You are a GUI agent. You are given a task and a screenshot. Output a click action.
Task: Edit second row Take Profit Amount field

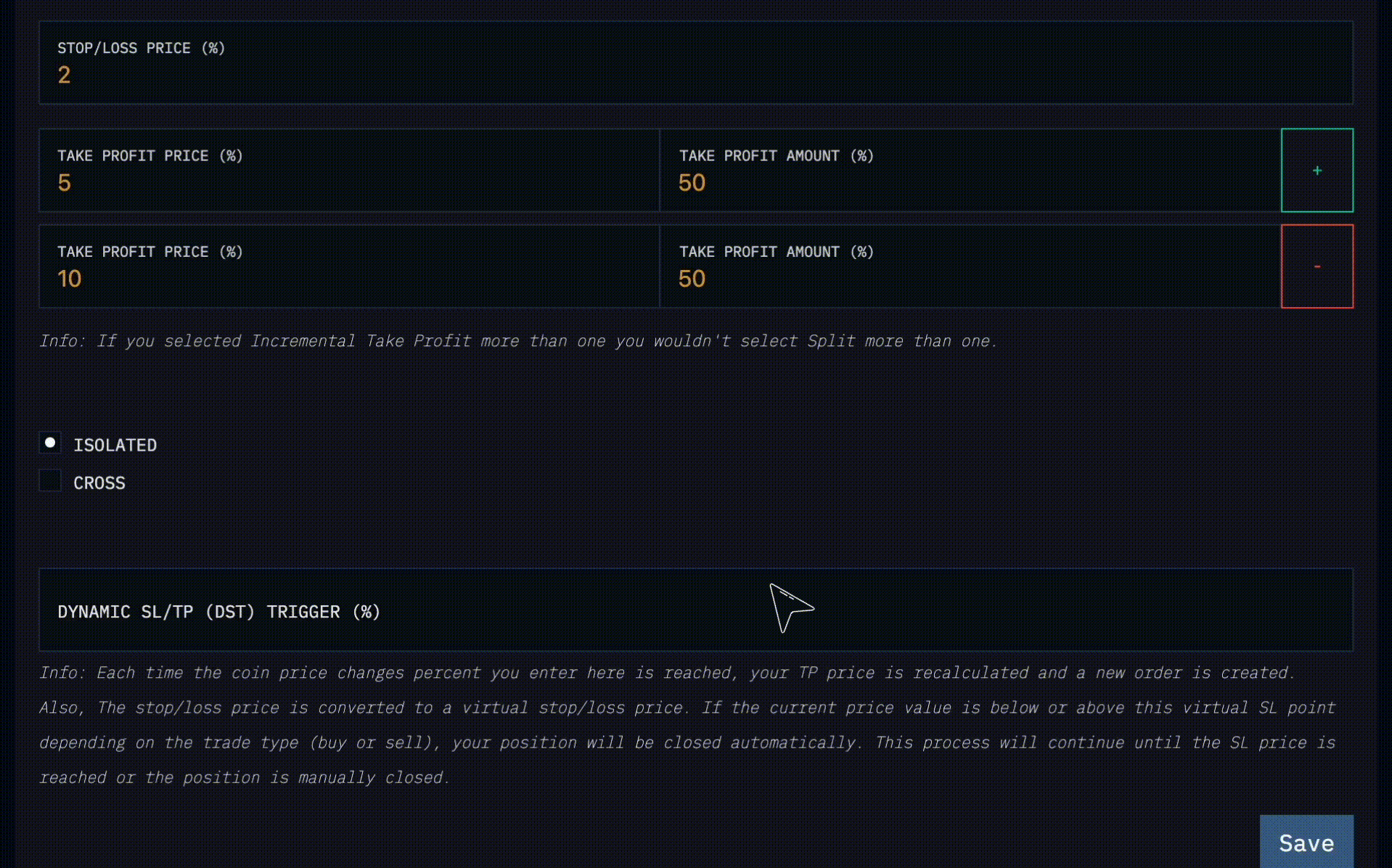[970, 266]
